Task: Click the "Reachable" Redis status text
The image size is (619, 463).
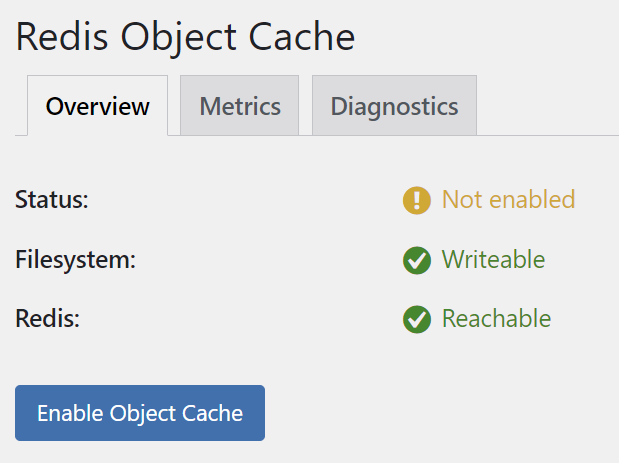Action: [x=496, y=319]
